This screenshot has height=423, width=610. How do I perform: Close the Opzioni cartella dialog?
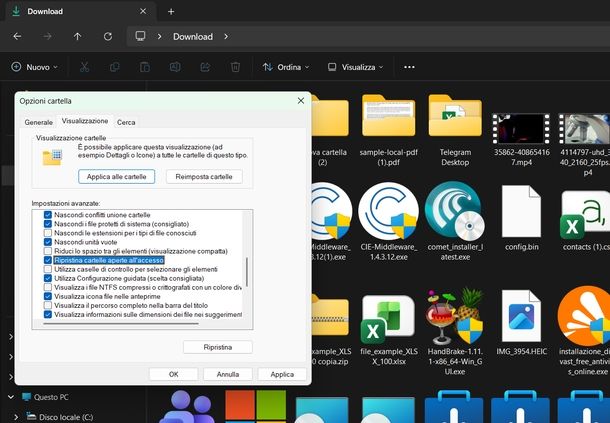point(301,101)
